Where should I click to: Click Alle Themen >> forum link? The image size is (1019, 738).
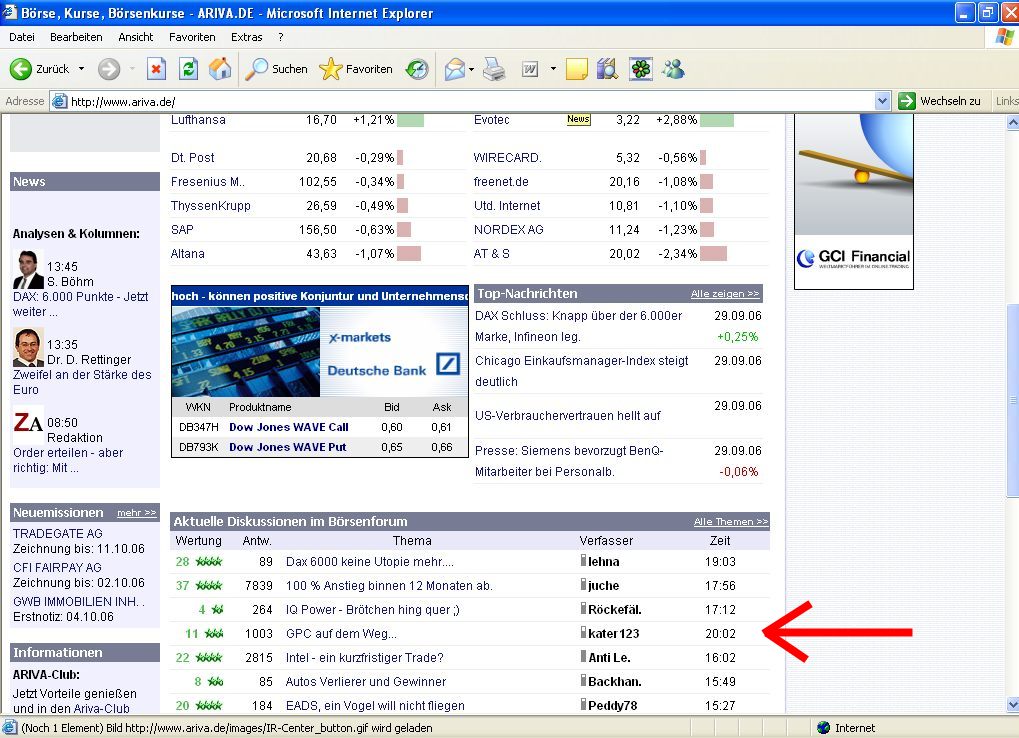(x=730, y=522)
